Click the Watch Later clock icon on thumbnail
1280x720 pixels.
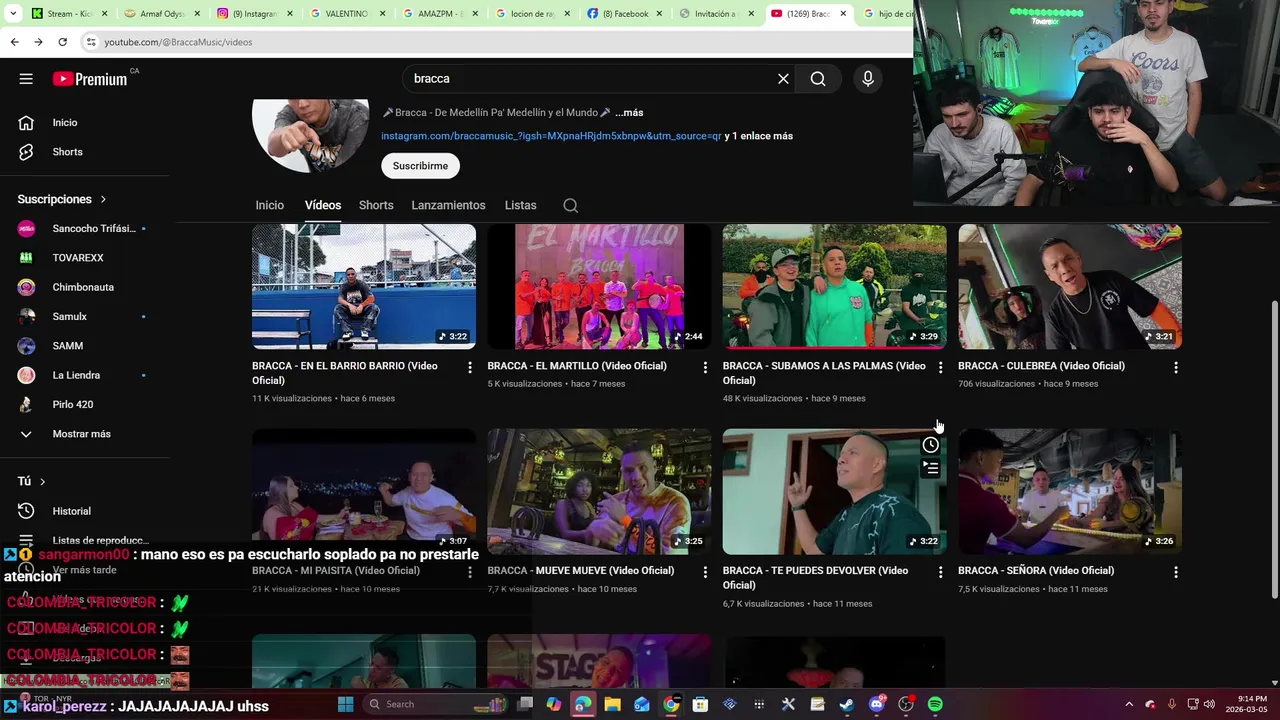[x=931, y=445]
